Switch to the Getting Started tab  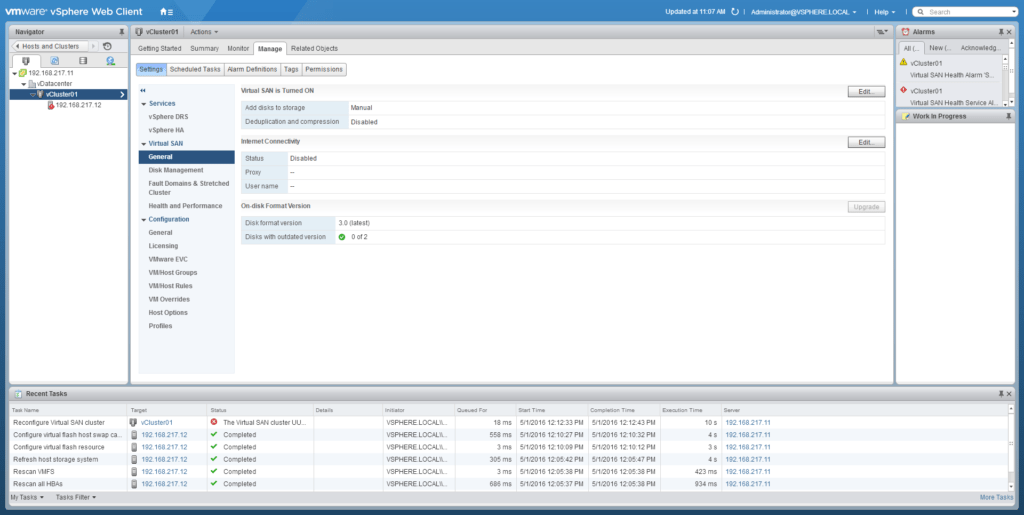[x=159, y=48]
